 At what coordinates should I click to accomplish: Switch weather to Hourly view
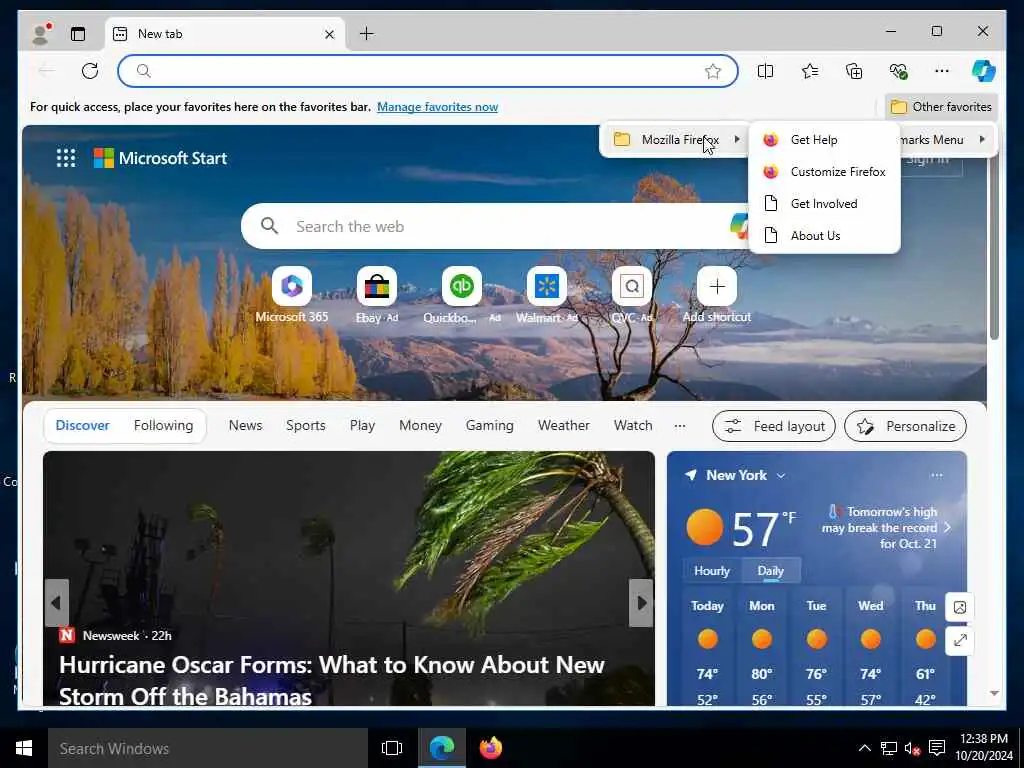tap(712, 570)
